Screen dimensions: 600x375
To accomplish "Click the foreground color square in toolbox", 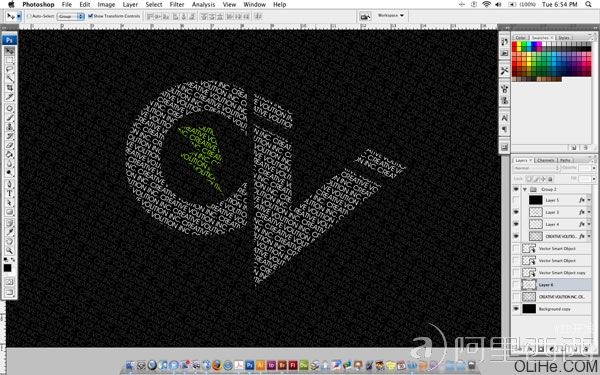I will 8,267.
